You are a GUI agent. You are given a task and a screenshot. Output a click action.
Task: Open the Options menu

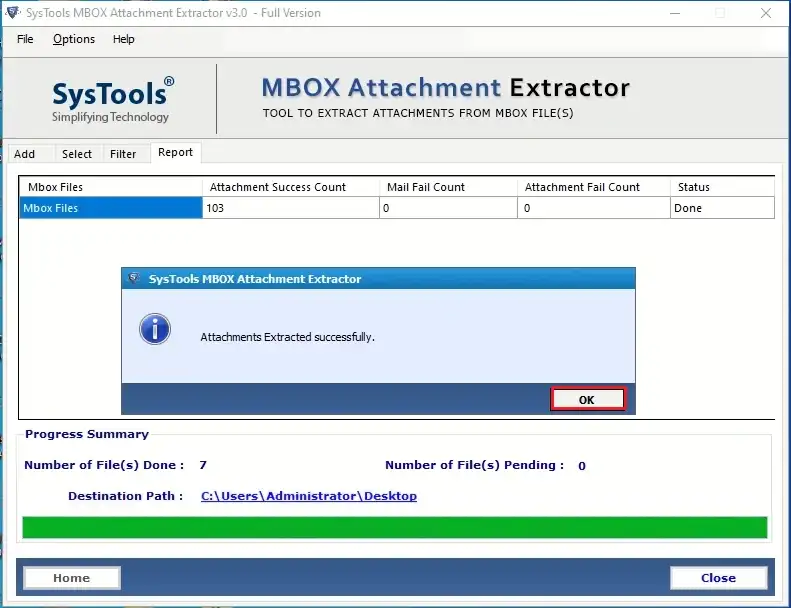[74, 39]
